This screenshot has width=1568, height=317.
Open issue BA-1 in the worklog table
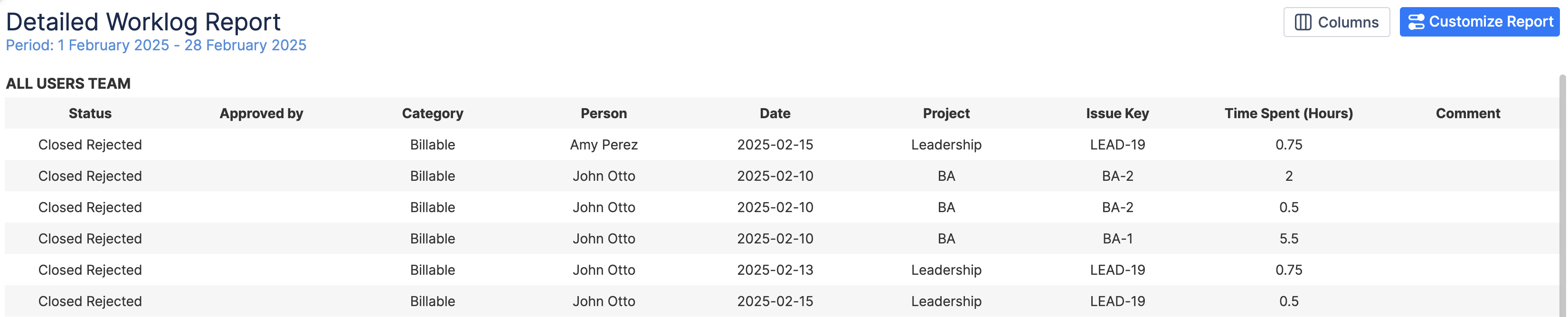click(1116, 239)
